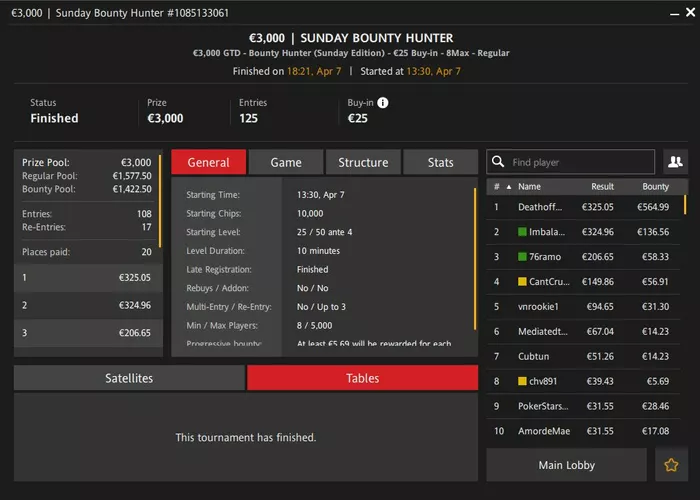Viewport: 700px width, 500px height.
Task: Click the Regular Pool value €1,577.50
Action: (x=132, y=176)
